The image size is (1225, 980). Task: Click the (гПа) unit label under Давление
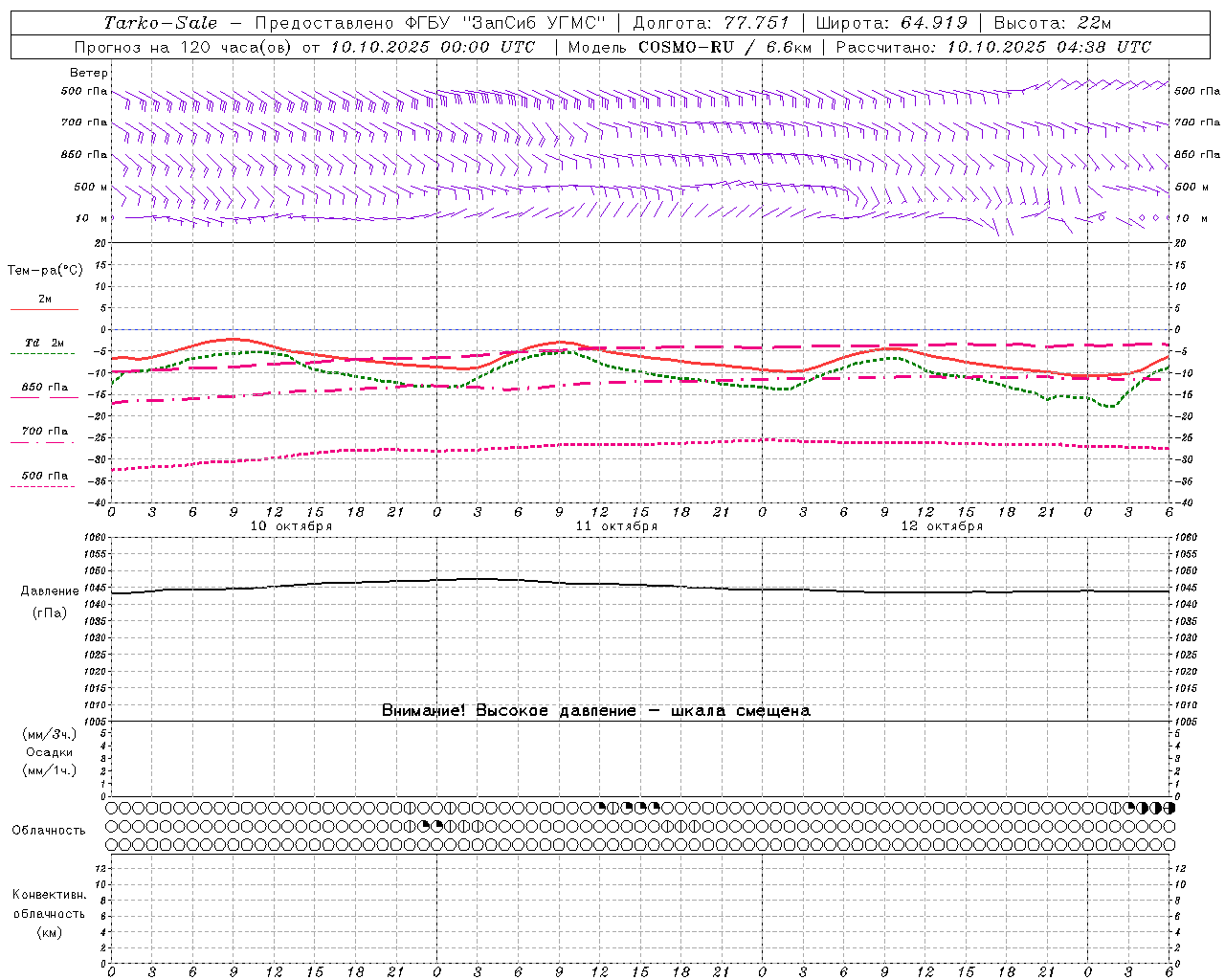50,613
